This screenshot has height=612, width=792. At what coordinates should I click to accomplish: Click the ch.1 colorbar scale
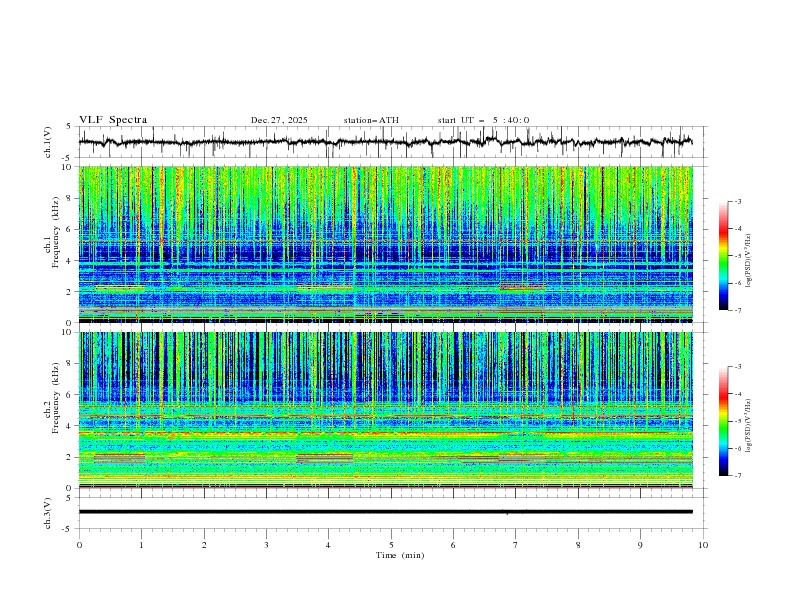pos(723,256)
